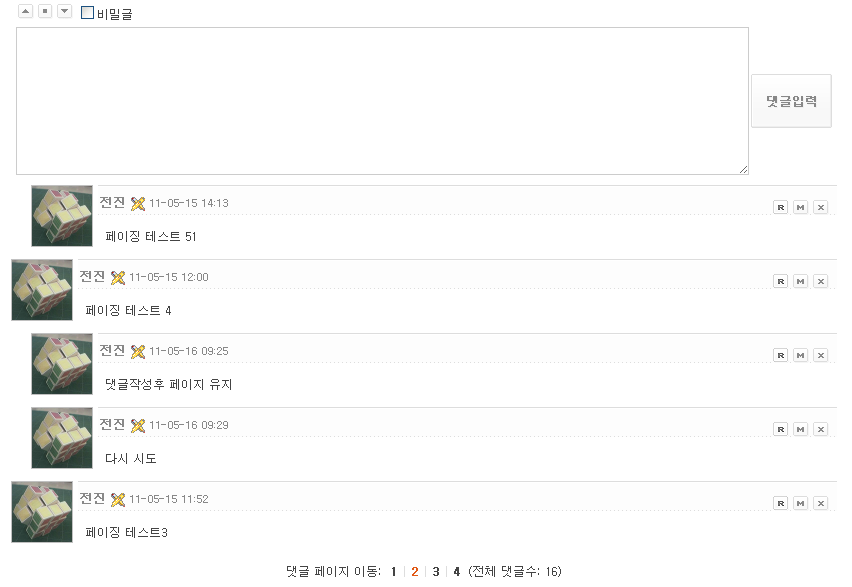Select comment page 2 link
Screen dimensions: 852x587
[x=415, y=572]
